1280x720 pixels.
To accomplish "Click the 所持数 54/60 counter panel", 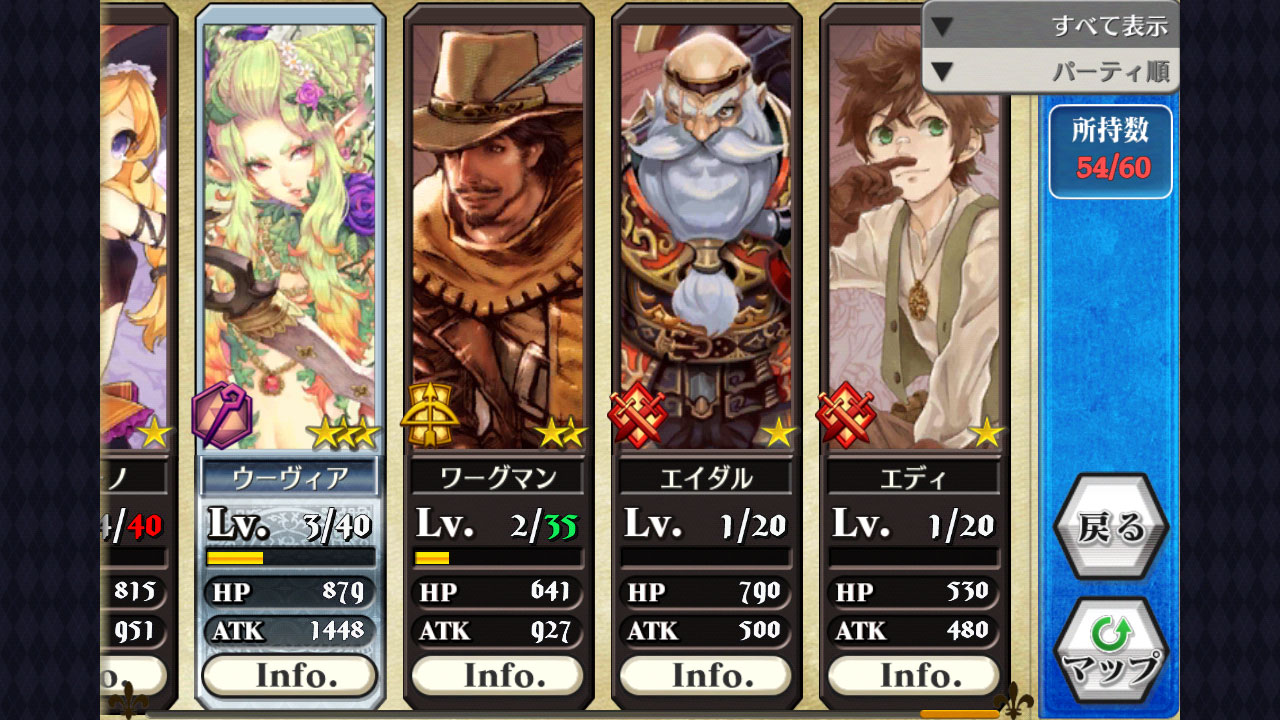I will coord(1111,151).
